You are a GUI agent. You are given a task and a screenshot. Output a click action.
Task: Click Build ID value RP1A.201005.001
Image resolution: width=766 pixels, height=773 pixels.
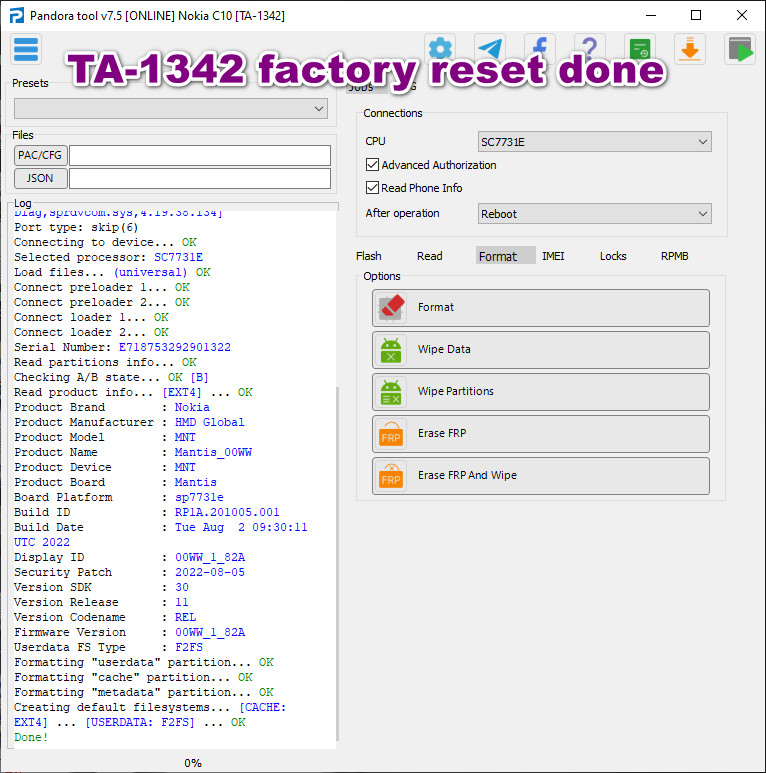coord(227,512)
